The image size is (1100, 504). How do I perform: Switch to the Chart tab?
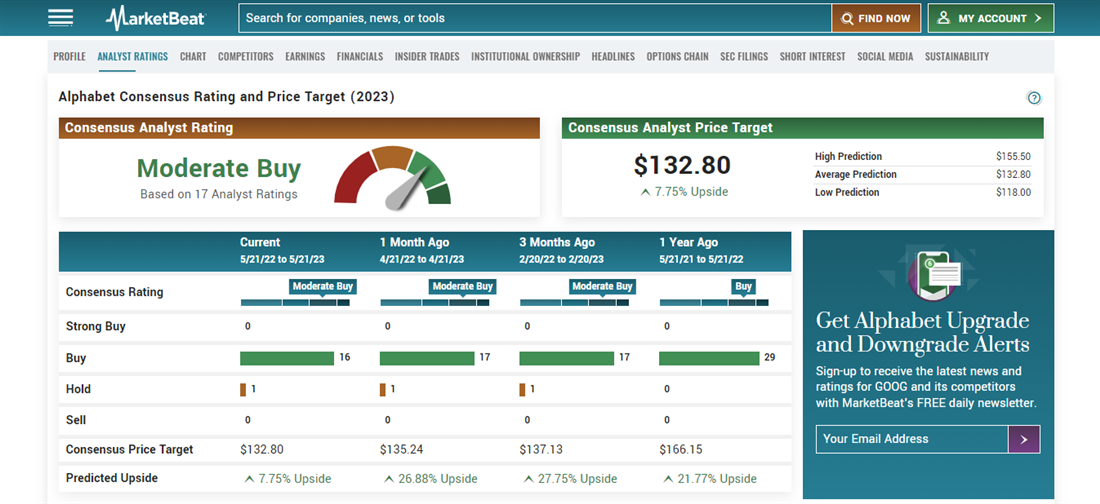tap(193, 57)
